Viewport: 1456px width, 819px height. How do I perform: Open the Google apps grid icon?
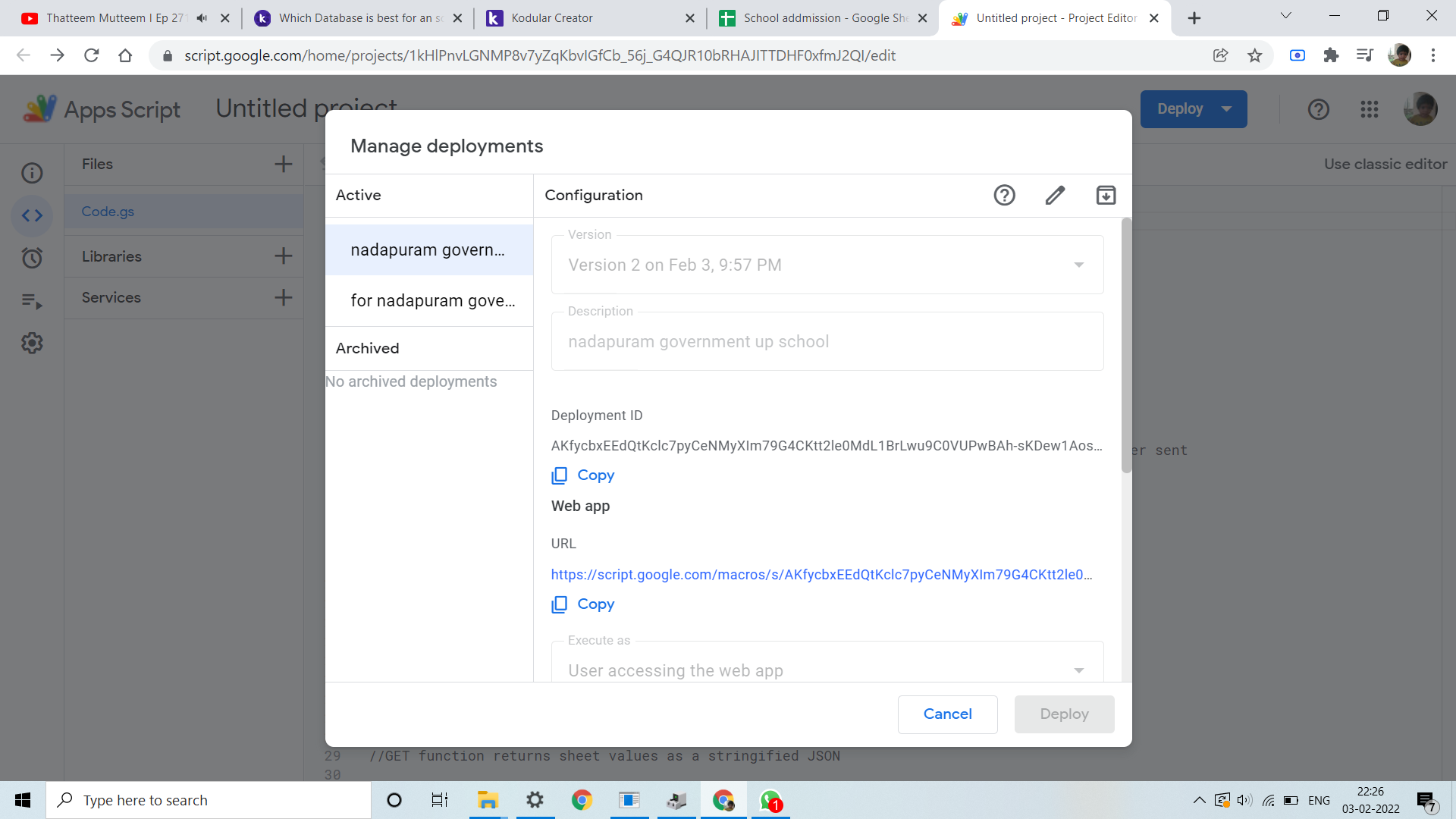tap(1369, 109)
